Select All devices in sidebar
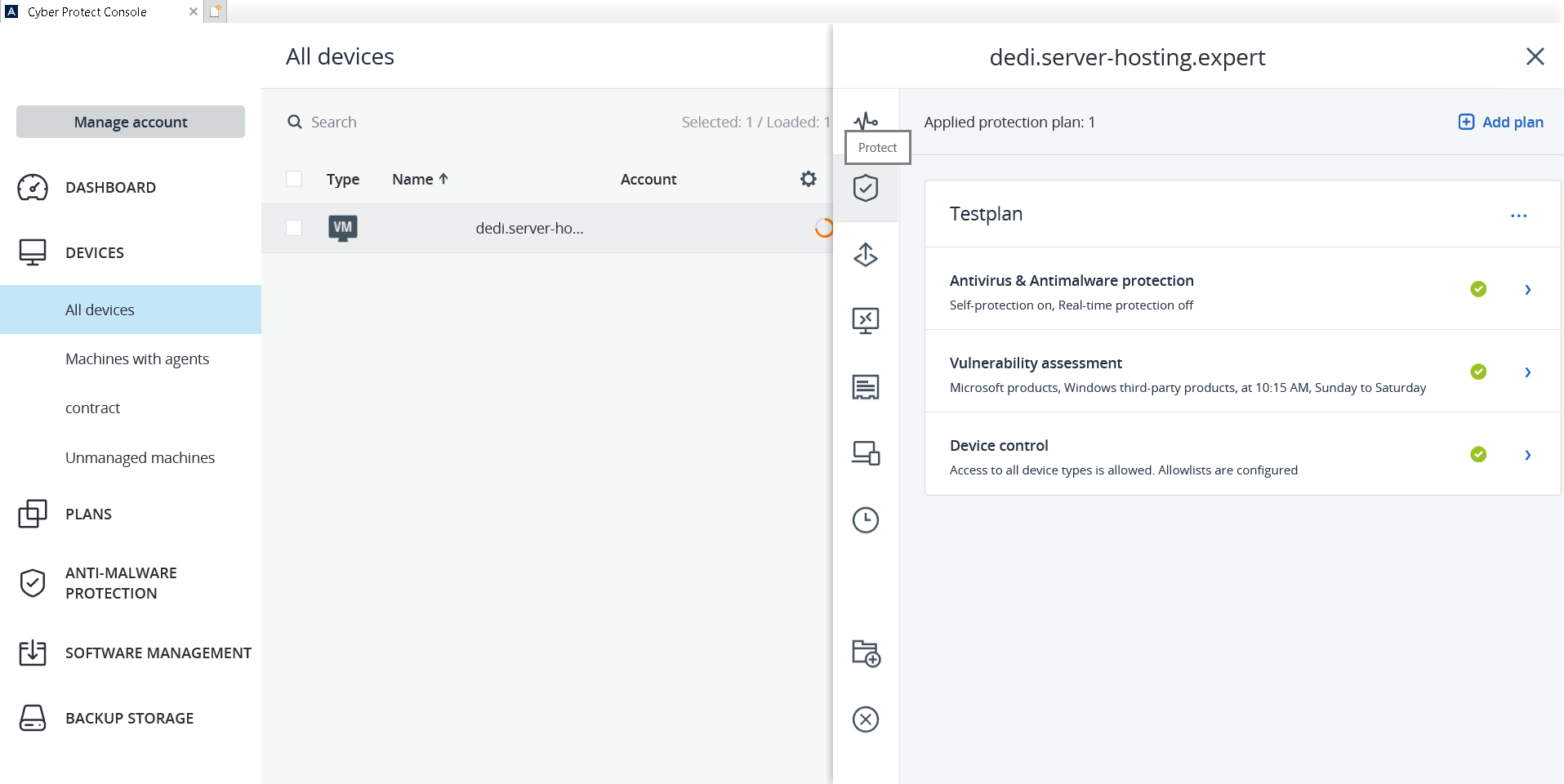 tap(131, 310)
